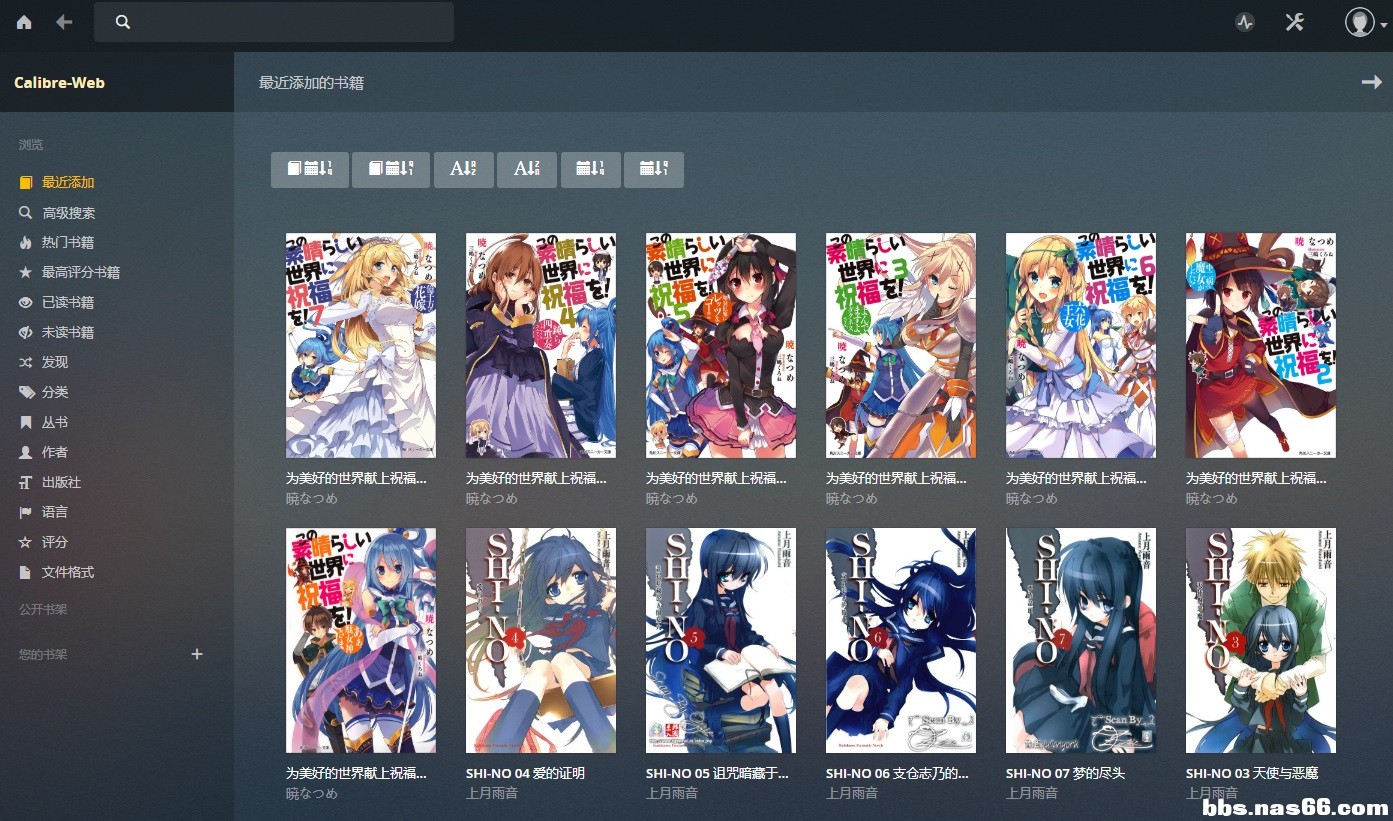Click author 上月雨音 under SHI-NO 04

[x=492, y=793]
